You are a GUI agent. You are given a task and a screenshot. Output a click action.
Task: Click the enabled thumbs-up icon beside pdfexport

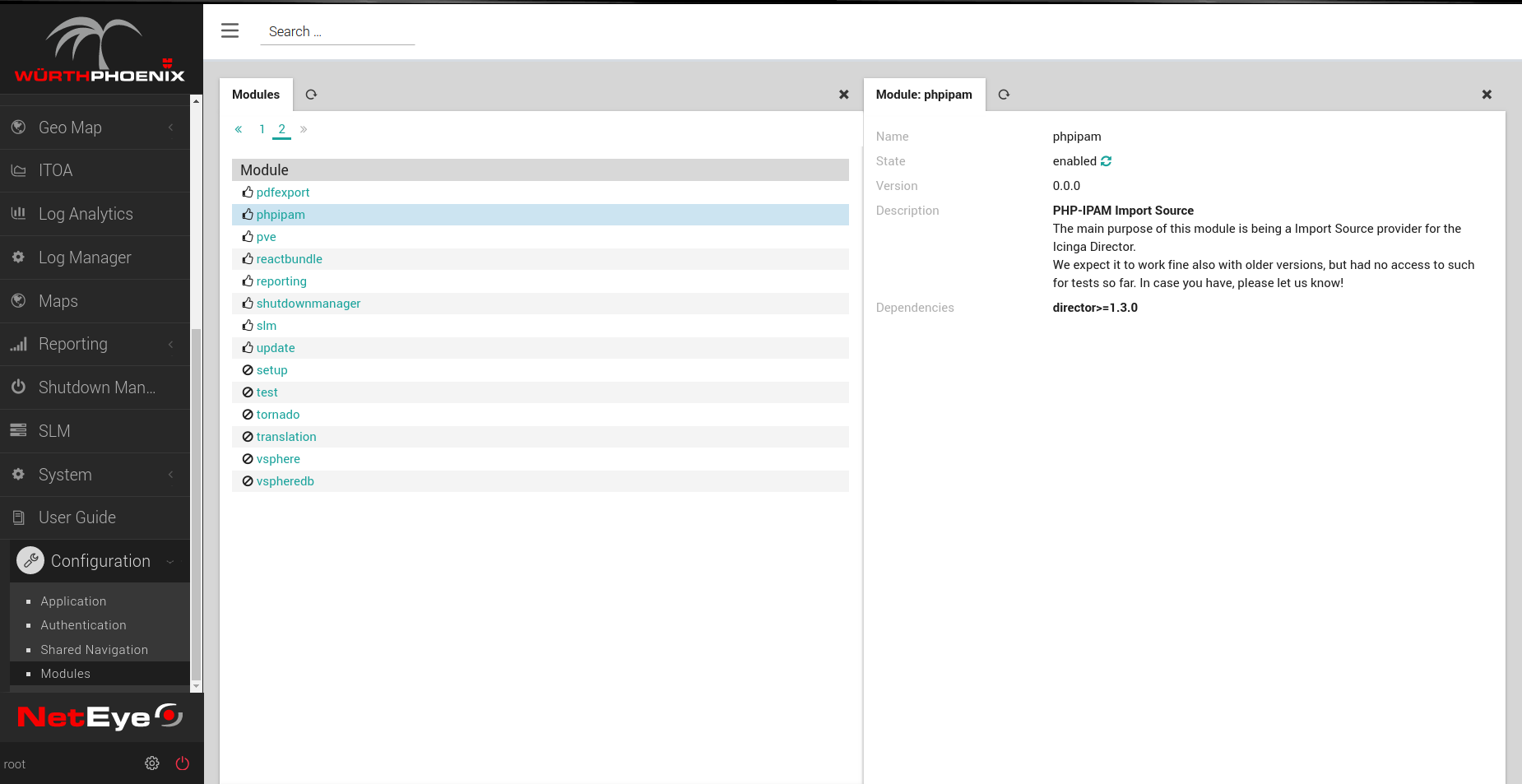[248, 192]
